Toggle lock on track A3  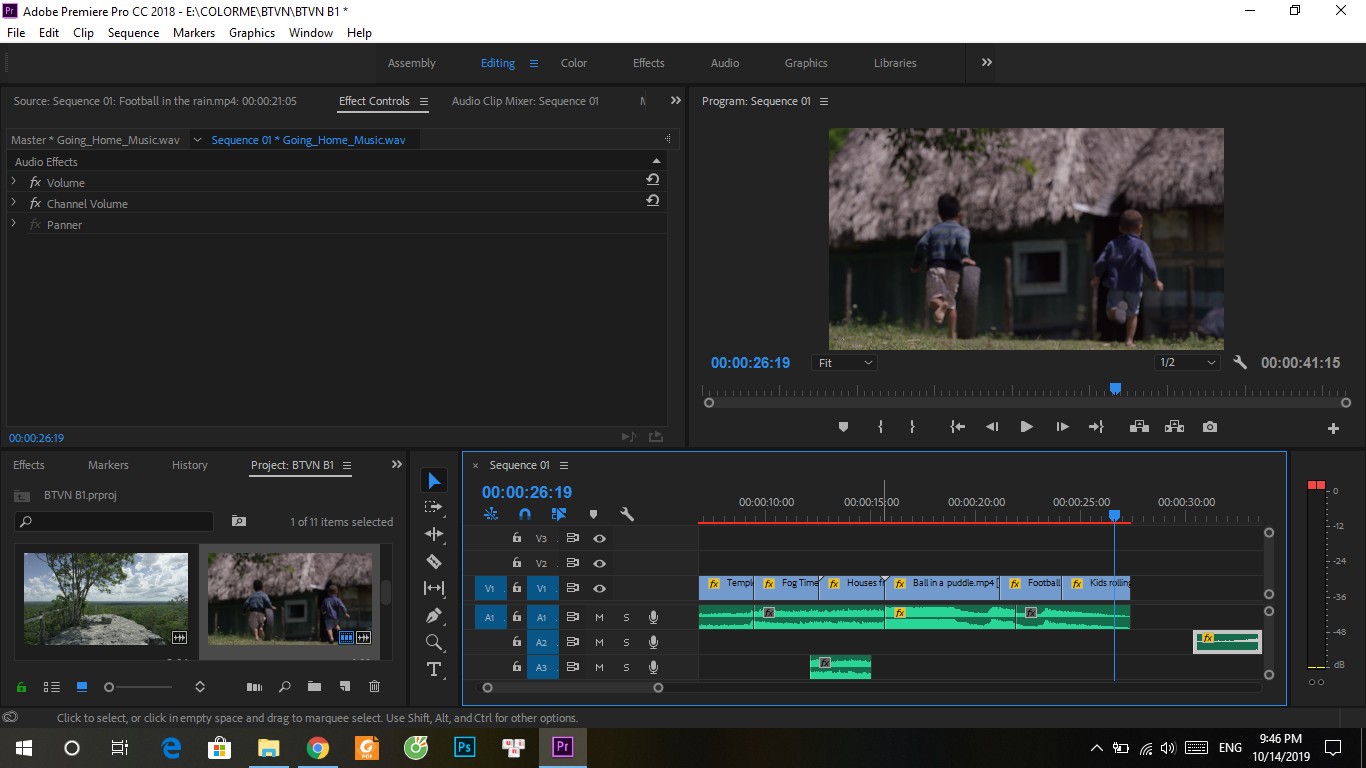[517, 667]
